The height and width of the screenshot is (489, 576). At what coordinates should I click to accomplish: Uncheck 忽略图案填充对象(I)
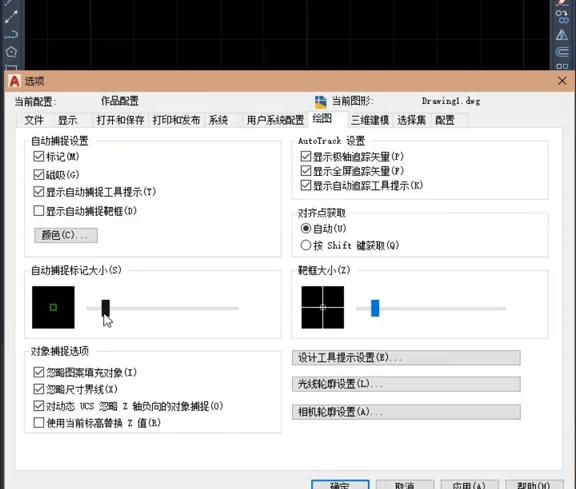tap(39, 373)
